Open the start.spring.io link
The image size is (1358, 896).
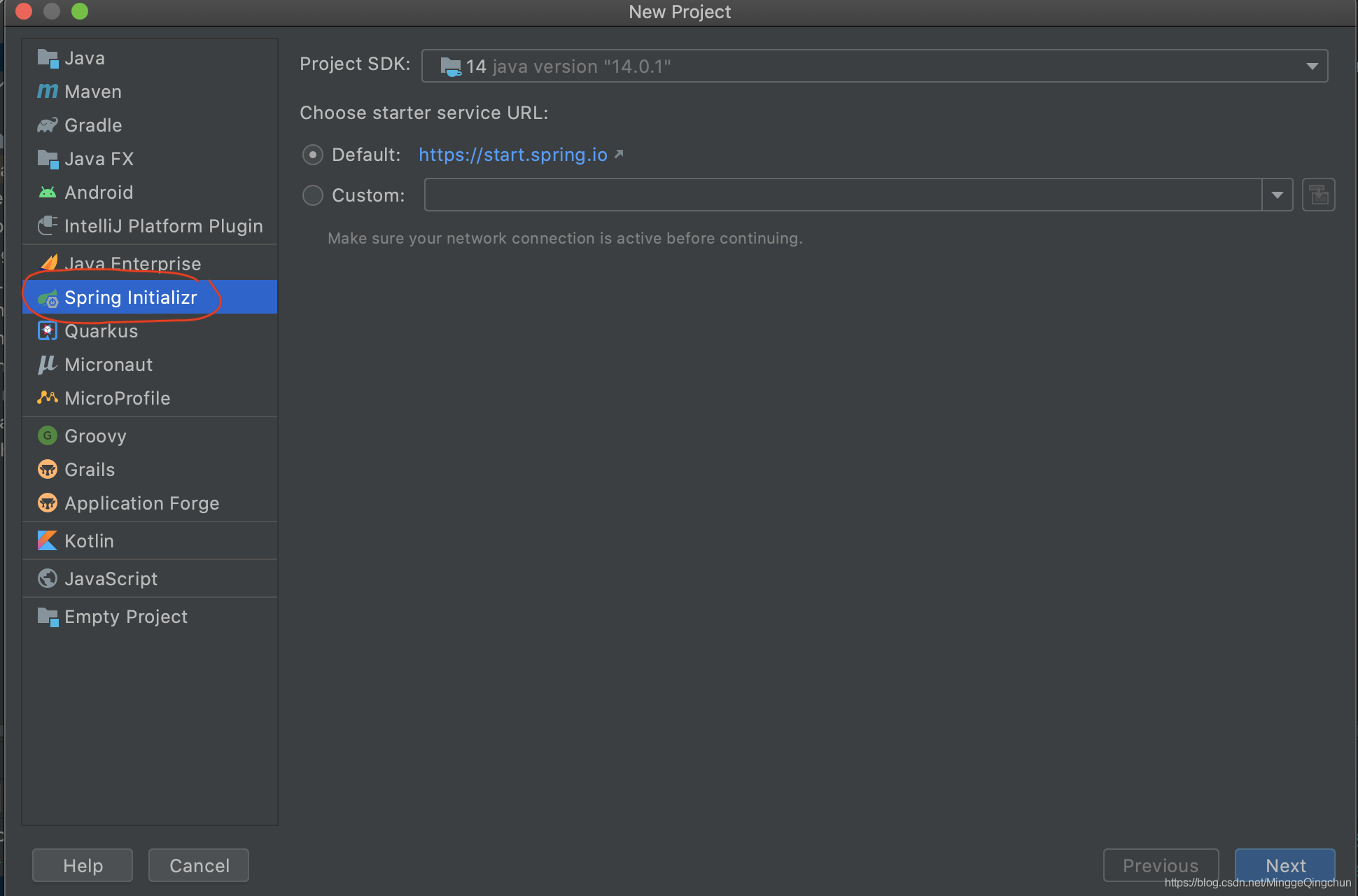point(512,155)
